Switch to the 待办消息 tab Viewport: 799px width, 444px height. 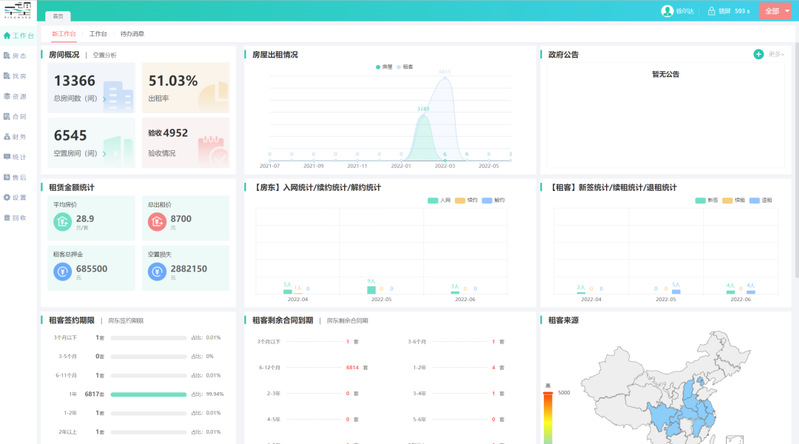(132, 34)
